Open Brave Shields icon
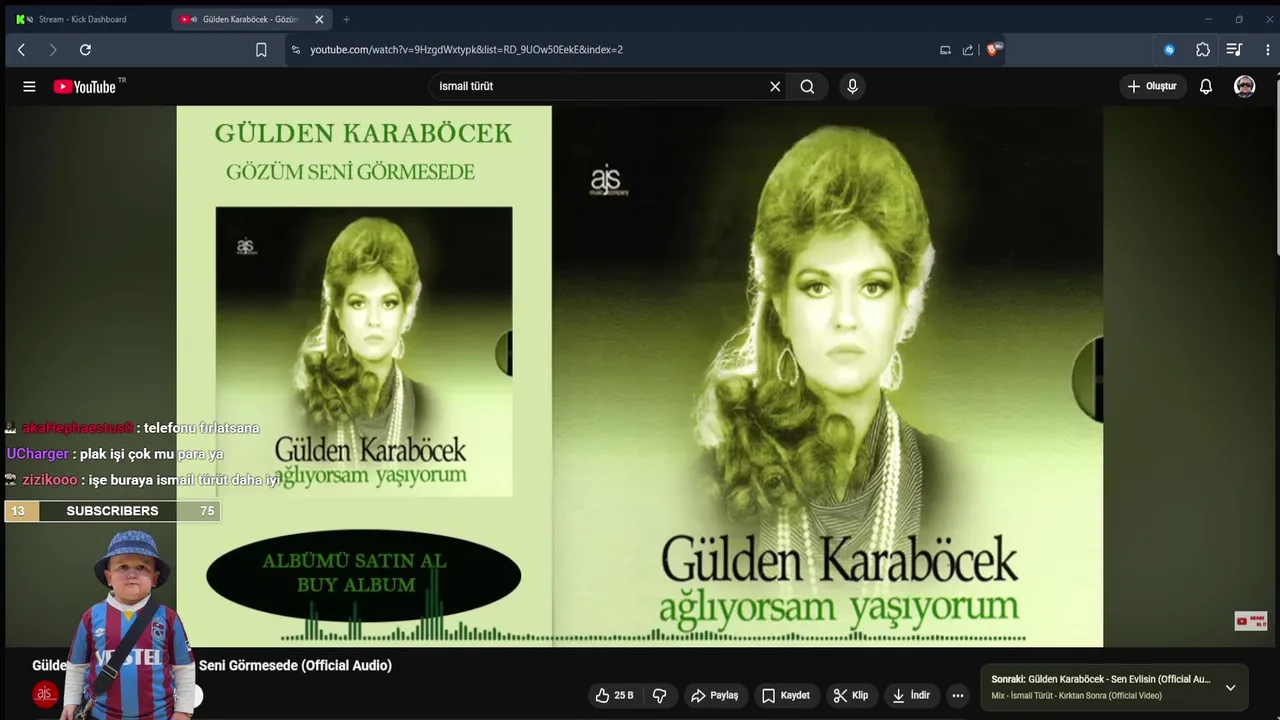The image size is (1280, 720). pyautogui.click(x=993, y=49)
